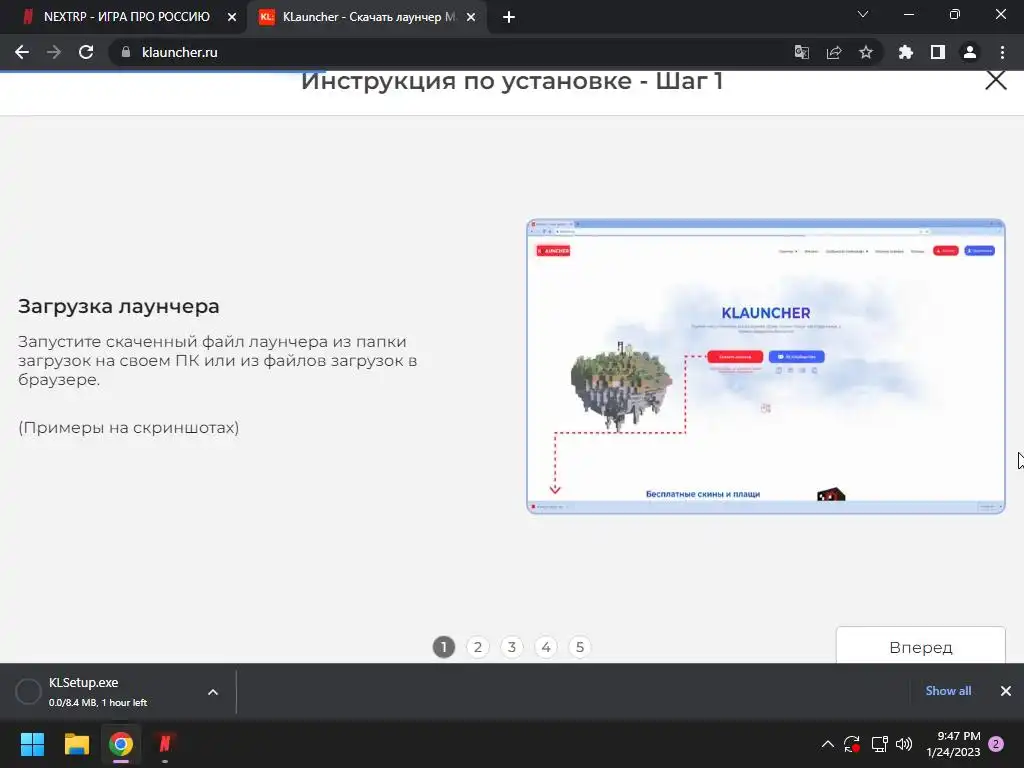This screenshot has height=768, width=1024.
Task: Click the Вперед button
Action: point(921,645)
